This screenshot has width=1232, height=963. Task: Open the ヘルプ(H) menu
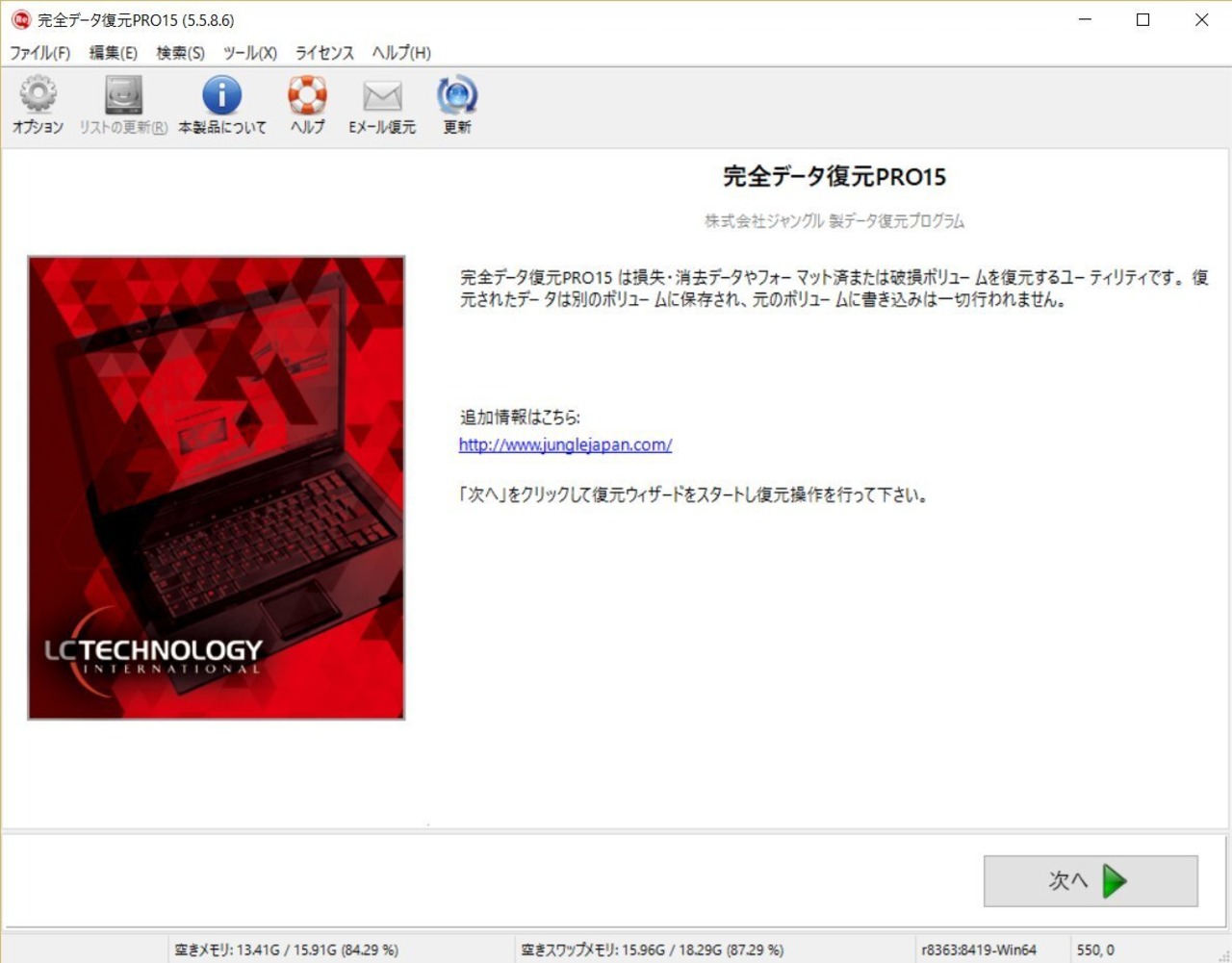point(401,53)
